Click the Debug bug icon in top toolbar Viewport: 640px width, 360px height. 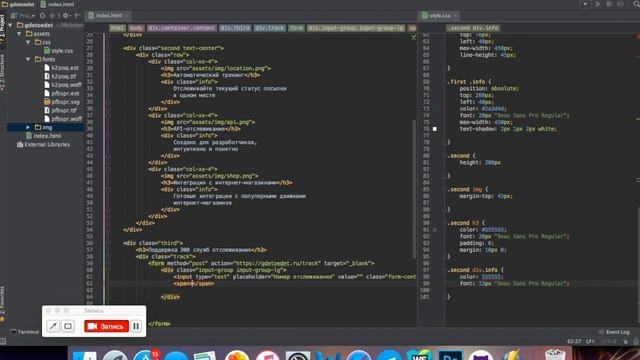pyautogui.click(x=609, y=4)
